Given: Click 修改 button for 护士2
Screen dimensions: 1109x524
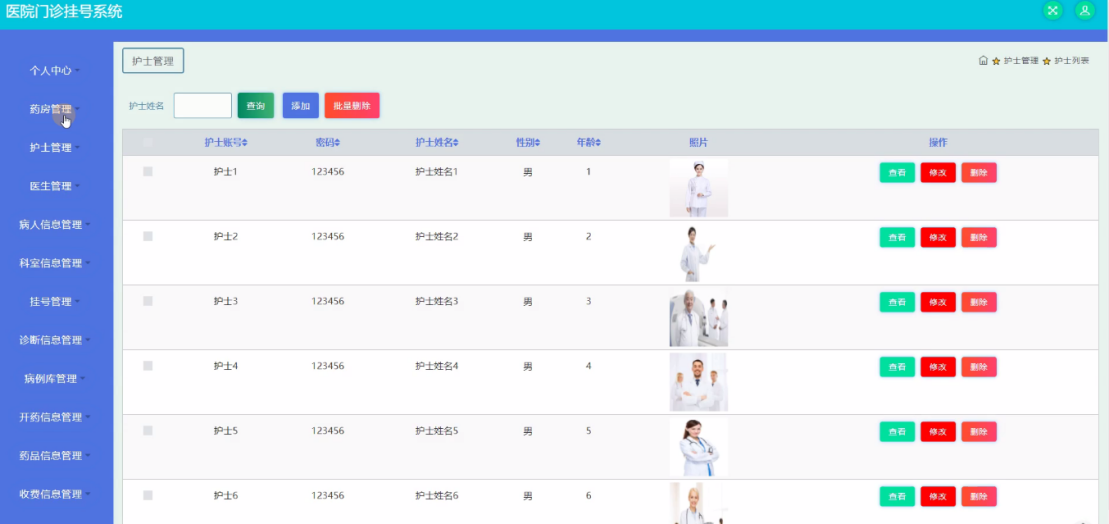Looking at the screenshot, I should [938, 238].
